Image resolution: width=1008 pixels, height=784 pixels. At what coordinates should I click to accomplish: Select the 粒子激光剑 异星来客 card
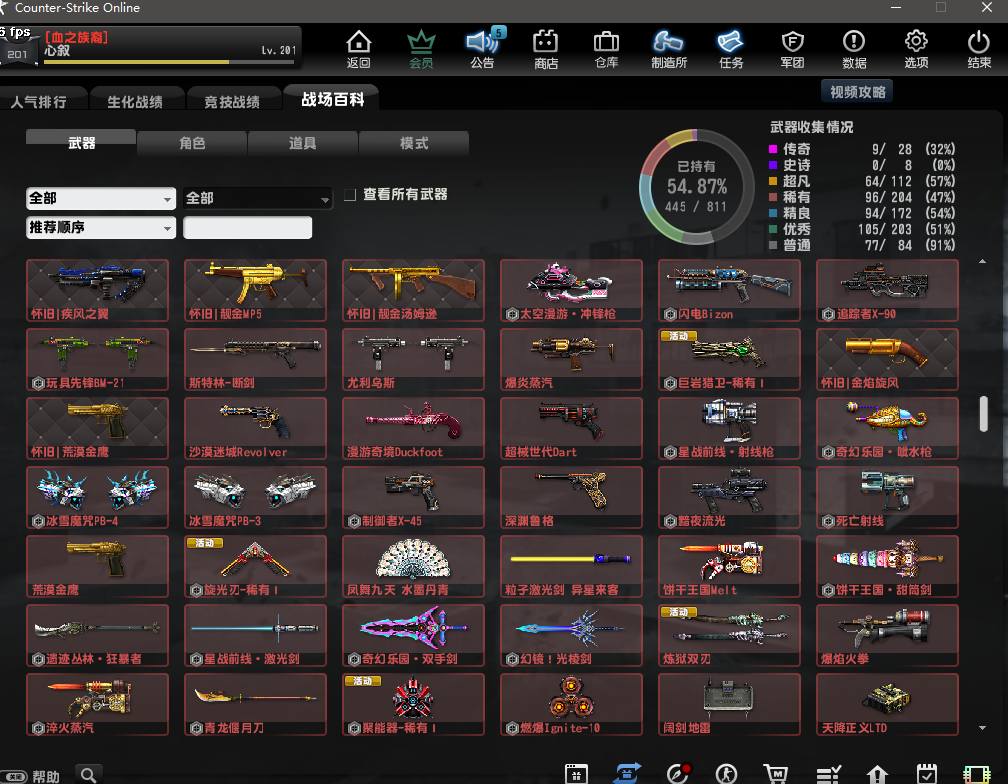click(572, 566)
